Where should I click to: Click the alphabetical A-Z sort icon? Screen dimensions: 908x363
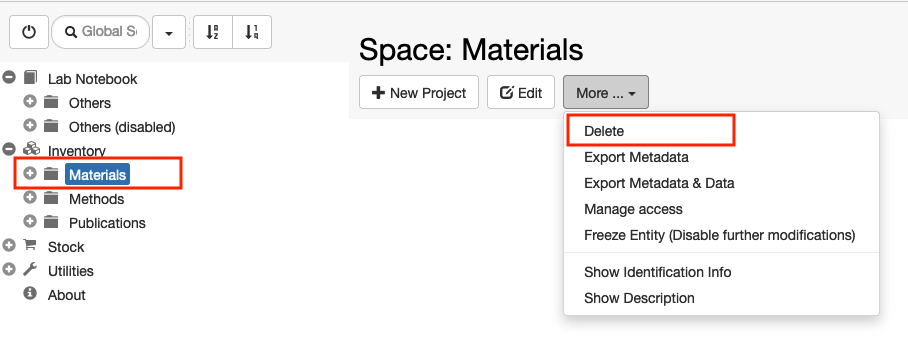[x=213, y=32]
